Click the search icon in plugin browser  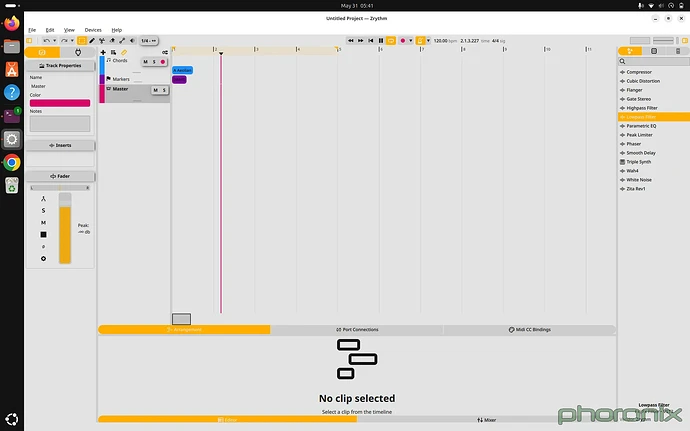click(x=622, y=62)
